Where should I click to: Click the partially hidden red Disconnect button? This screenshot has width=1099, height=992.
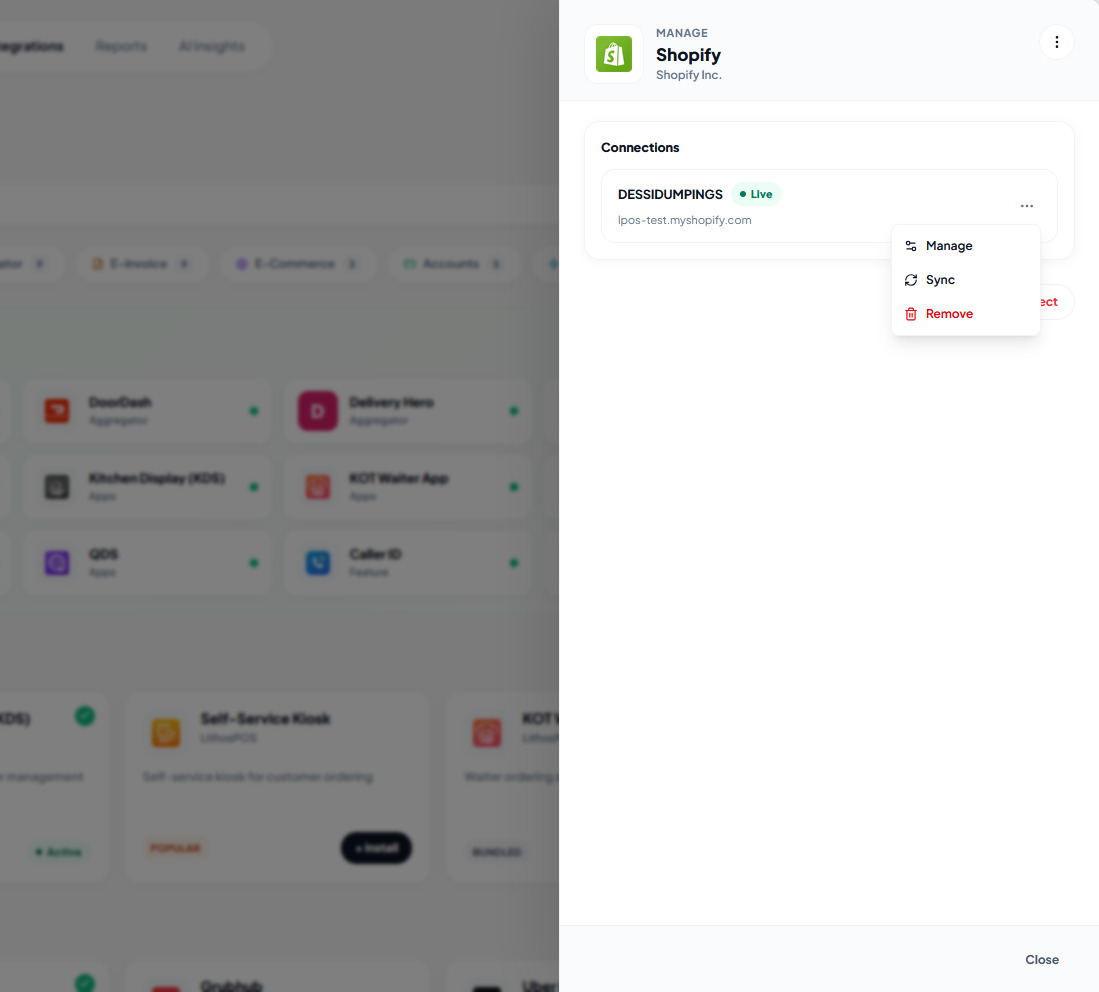(1056, 302)
